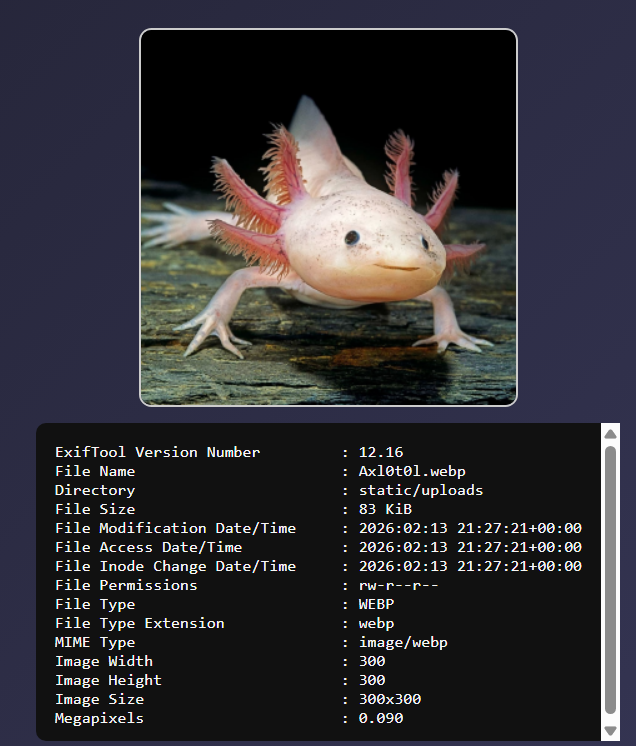Click the File Type Extension label
This screenshot has height=746, width=636.
pyautogui.click(x=139, y=623)
